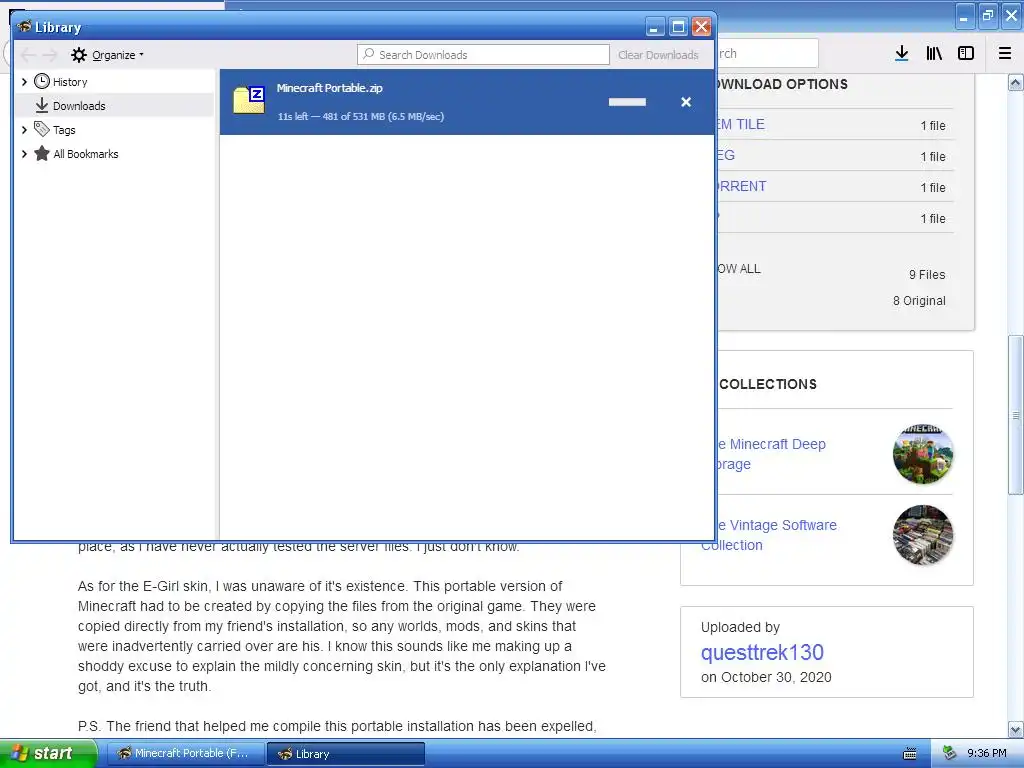
Task: Select Downloads in the Library sidebar
Action: [114, 105]
